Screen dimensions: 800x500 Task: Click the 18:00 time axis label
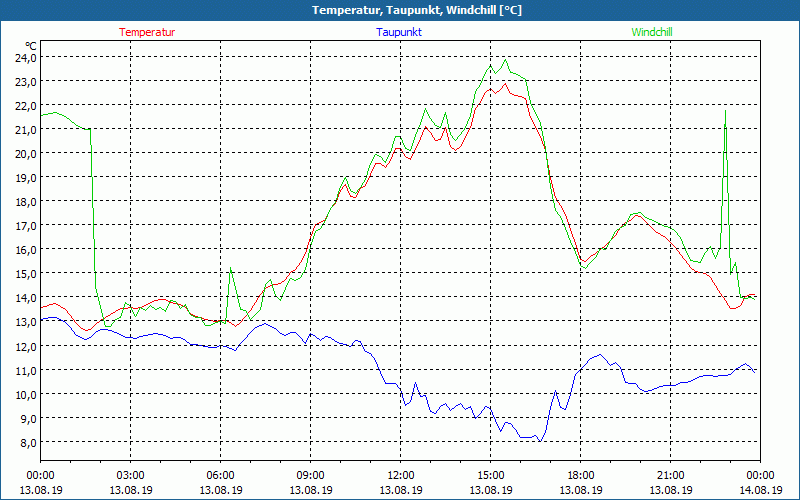click(x=581, y=476)
